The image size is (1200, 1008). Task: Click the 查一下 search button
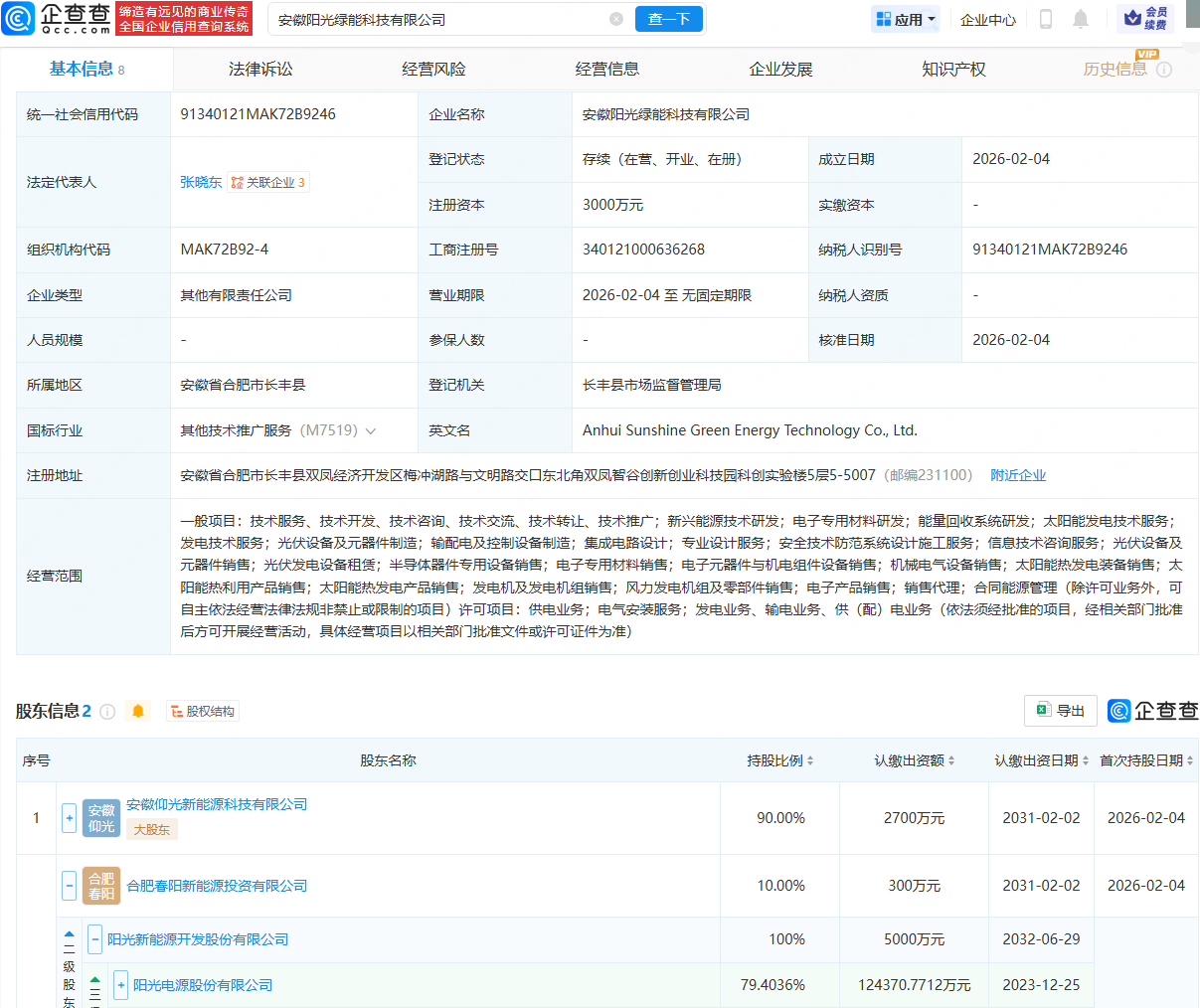(668, 19)
